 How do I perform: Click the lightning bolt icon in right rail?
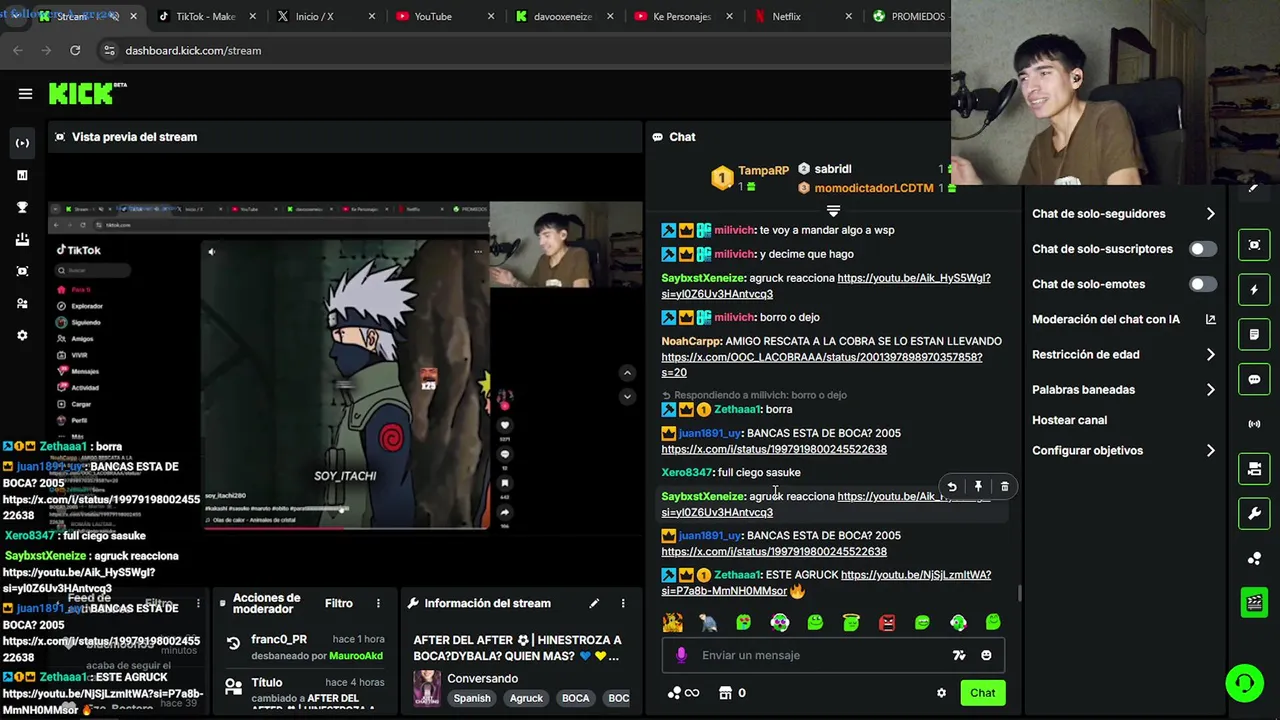point(1254,290)
